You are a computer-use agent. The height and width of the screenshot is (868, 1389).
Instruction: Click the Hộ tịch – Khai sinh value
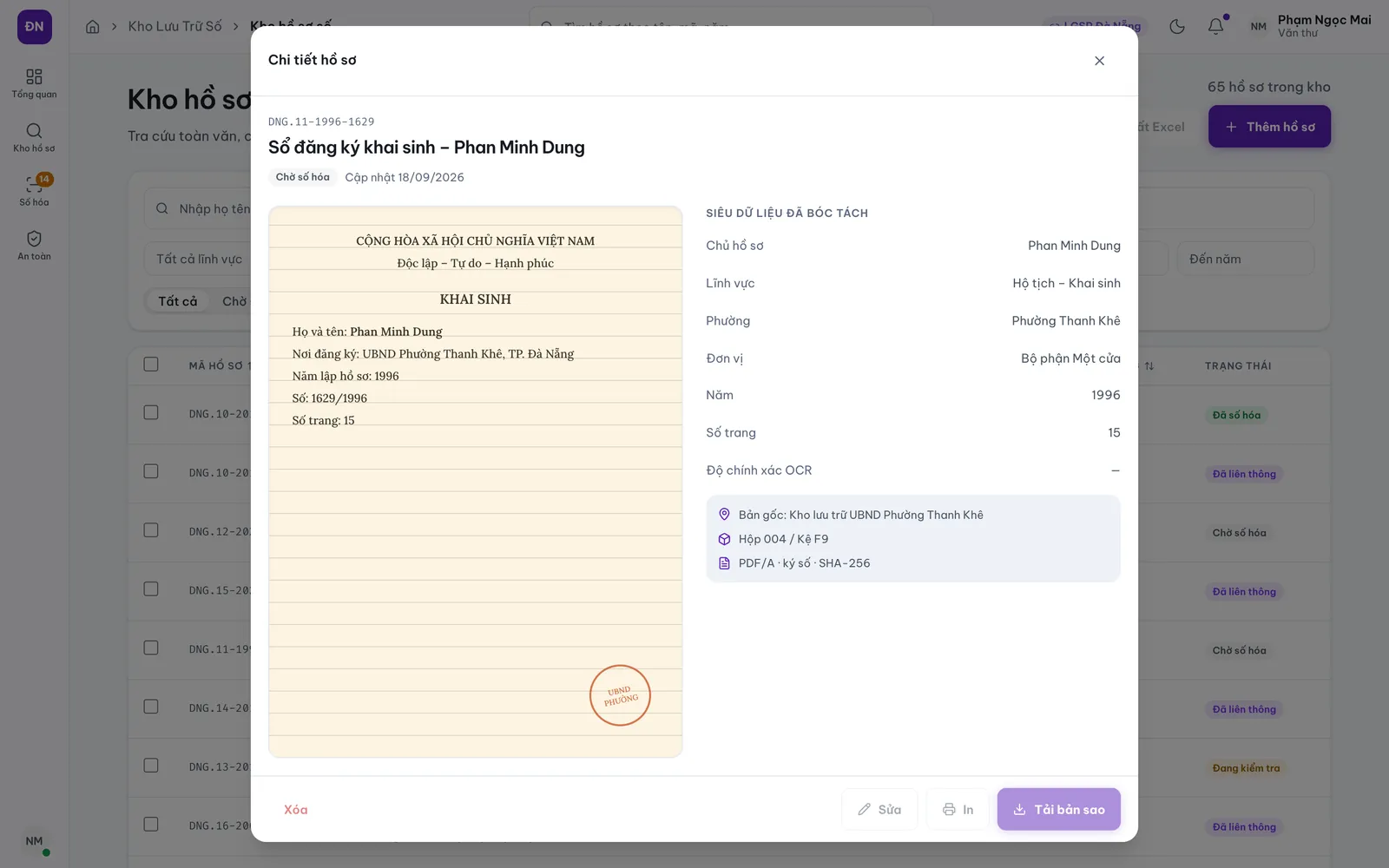click(1066, 284)
